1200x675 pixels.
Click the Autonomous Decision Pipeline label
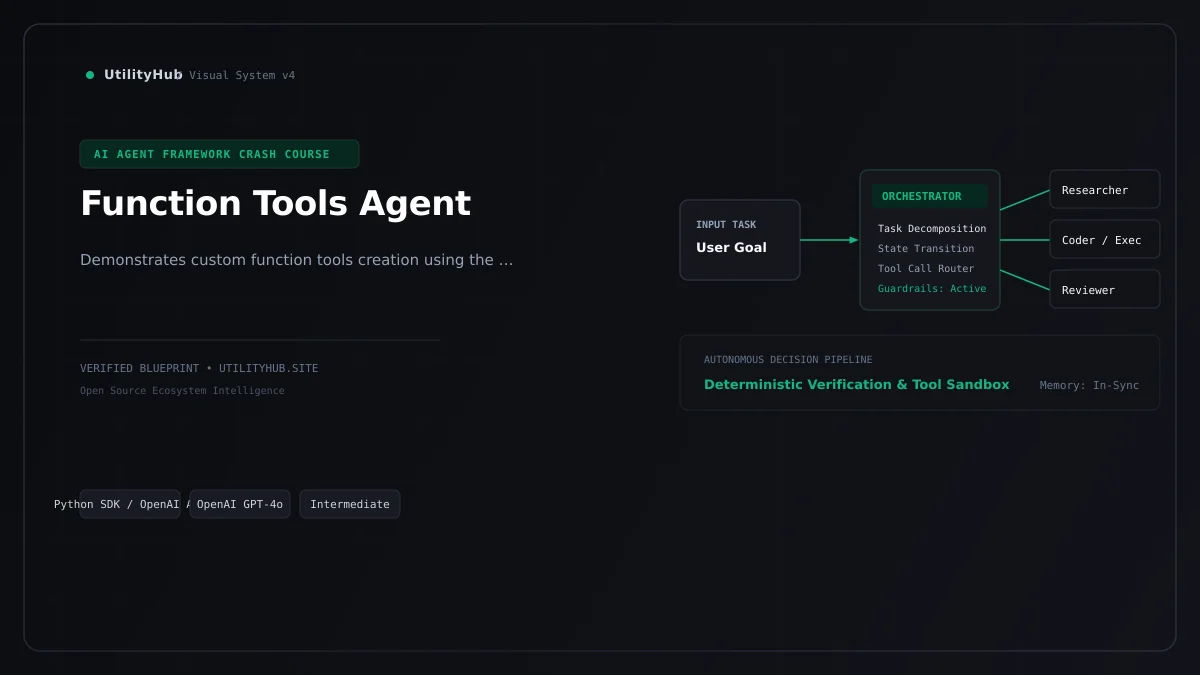point(788,360)
